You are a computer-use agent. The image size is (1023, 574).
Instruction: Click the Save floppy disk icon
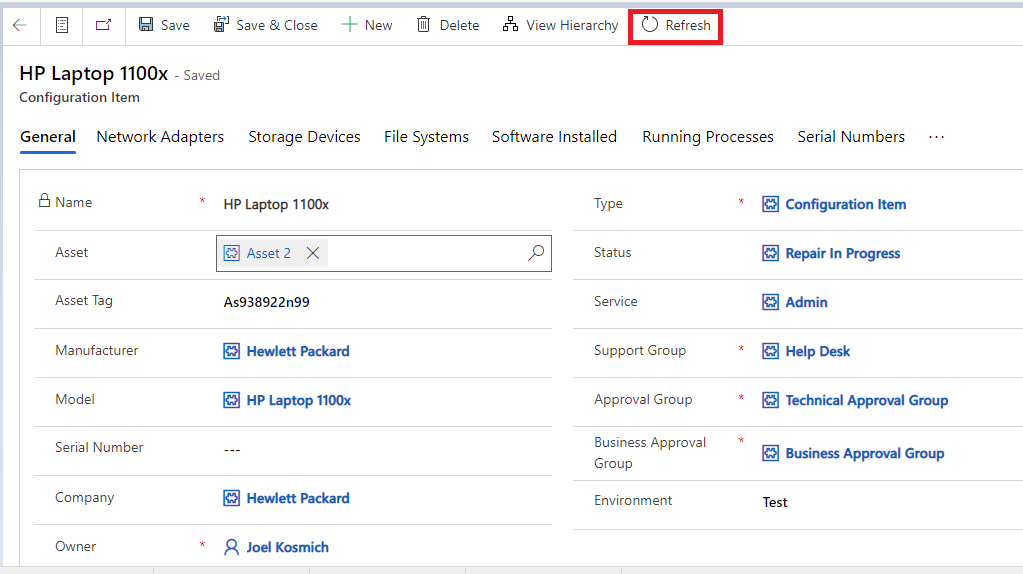[x=146, y=25]
